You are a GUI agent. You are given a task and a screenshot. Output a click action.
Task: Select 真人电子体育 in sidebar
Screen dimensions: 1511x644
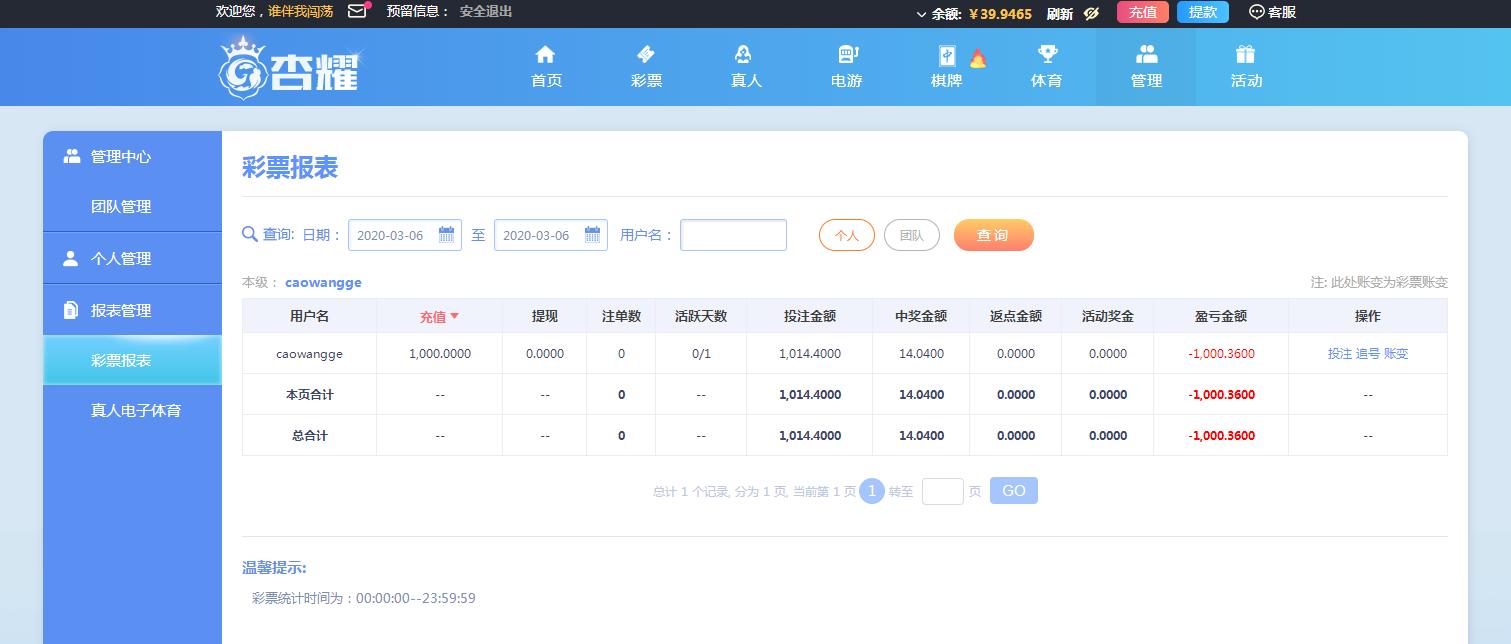(132, 410)
